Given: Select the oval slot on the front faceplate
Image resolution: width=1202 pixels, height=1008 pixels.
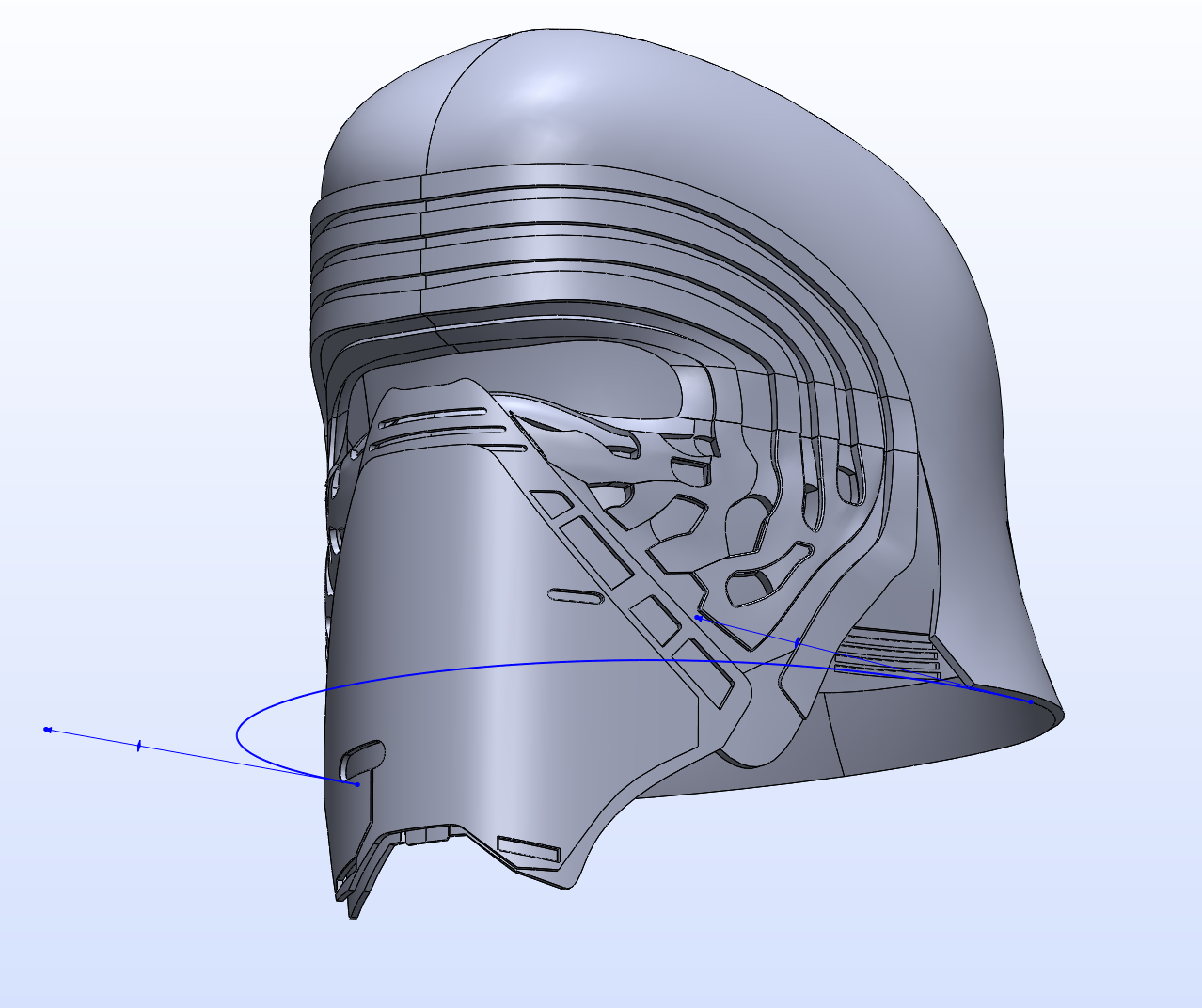Looking at the screenshot, I should coord(577,596).
